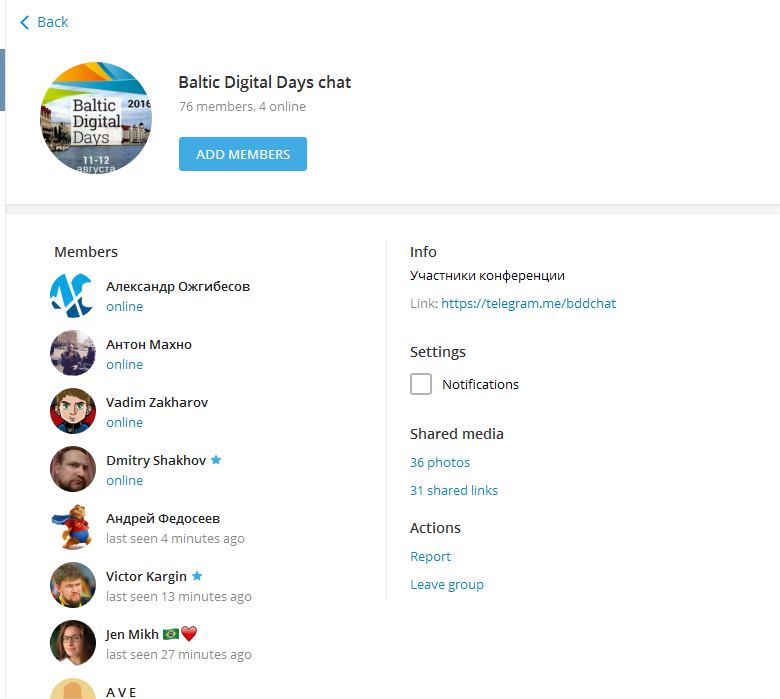Open Dmitry Shakhov's avatar
This screenshot has height=699, width=780.
point(73,469)
